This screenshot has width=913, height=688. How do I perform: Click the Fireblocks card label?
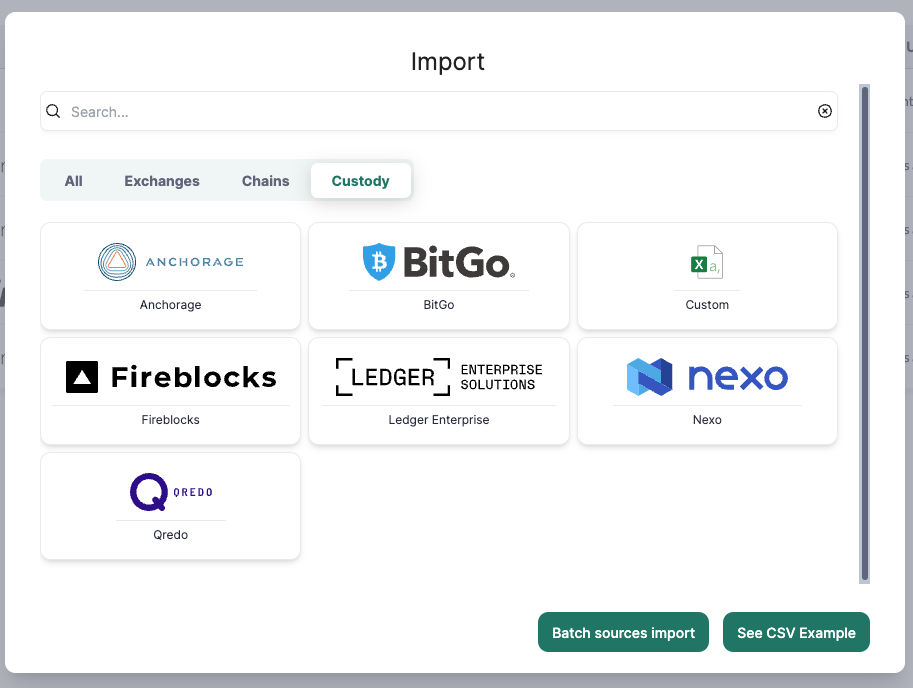click(171, 420)
